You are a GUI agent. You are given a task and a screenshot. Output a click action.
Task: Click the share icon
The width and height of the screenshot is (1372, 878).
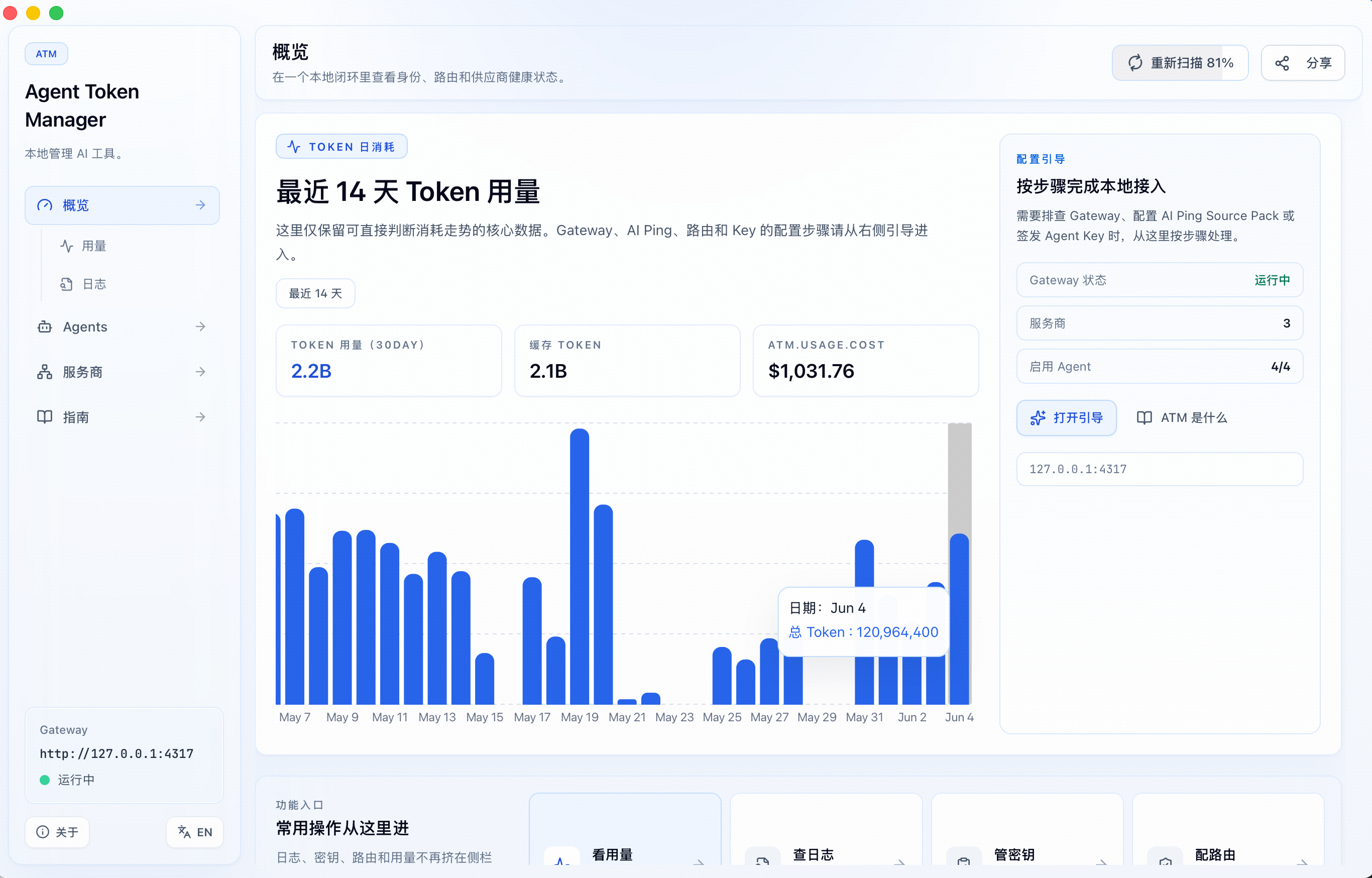(x=1282, y=63)
